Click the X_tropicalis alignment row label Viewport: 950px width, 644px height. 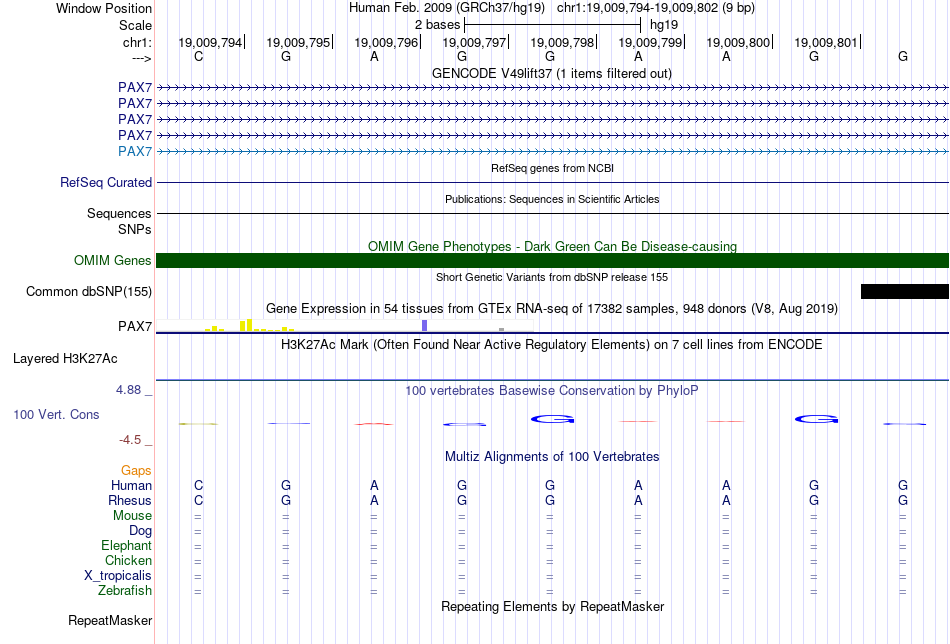point(118,576)
